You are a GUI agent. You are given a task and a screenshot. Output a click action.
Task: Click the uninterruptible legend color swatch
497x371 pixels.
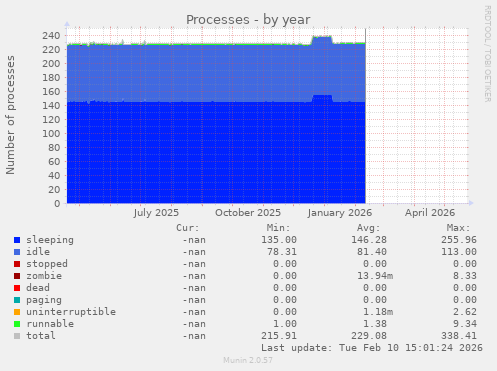coord(17,312)
